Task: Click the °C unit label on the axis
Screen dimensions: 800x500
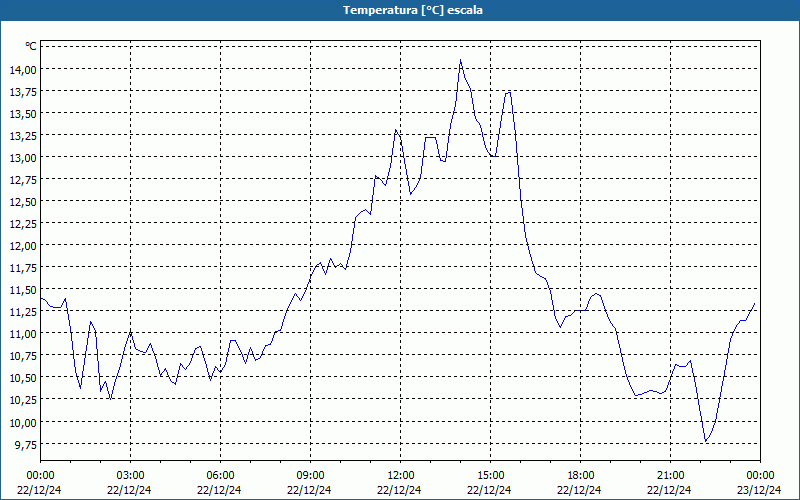Action: [x=31, y=46]
